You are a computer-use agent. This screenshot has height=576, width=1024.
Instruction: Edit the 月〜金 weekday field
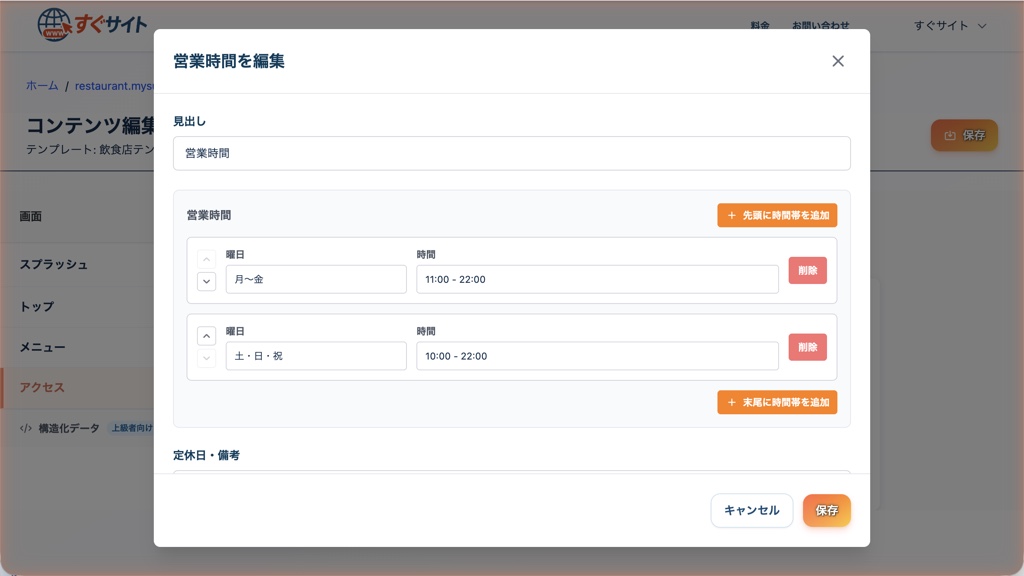[x=316, y=280]
